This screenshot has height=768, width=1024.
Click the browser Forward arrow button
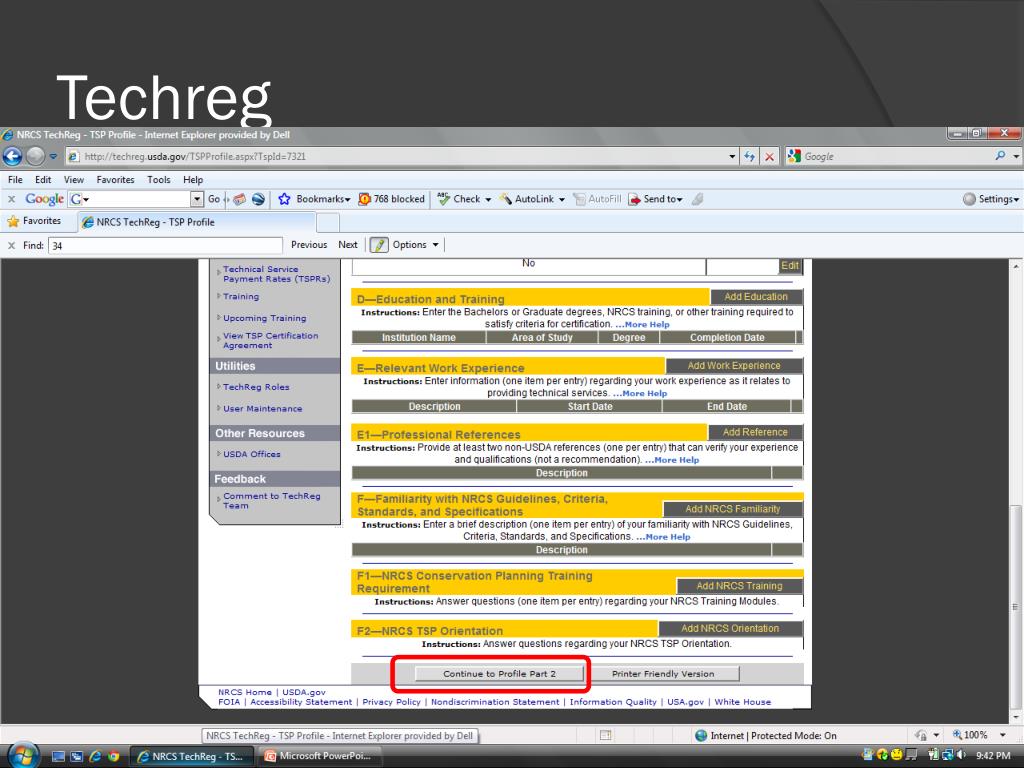(x=35, y=156)
